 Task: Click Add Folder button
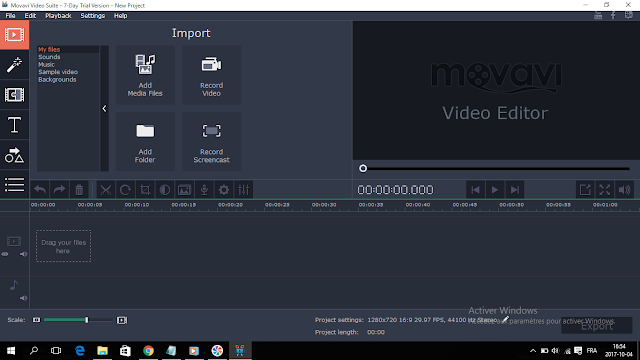pos(145,142)
